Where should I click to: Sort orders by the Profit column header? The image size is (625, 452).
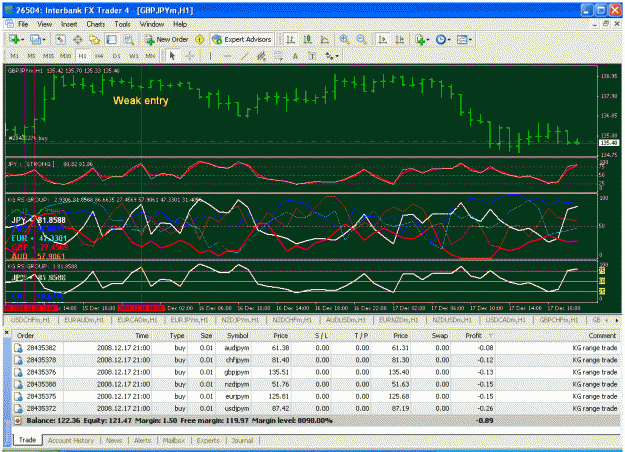[473, 336]
